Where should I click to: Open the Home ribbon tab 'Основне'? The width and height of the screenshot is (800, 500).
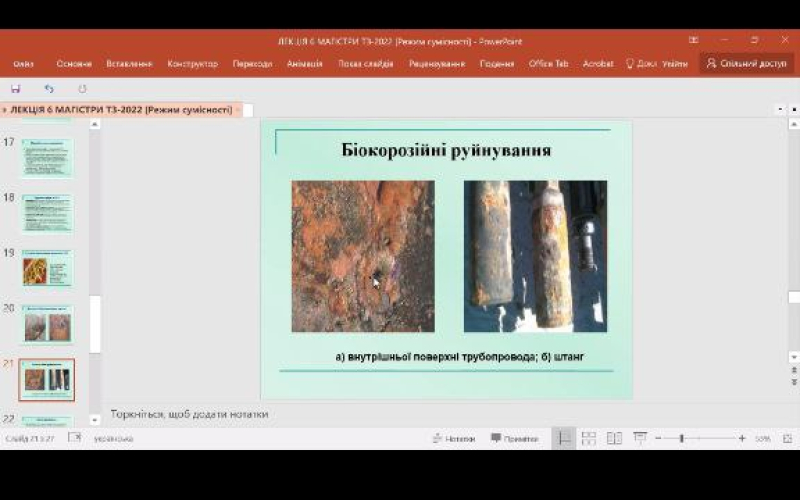74,64
